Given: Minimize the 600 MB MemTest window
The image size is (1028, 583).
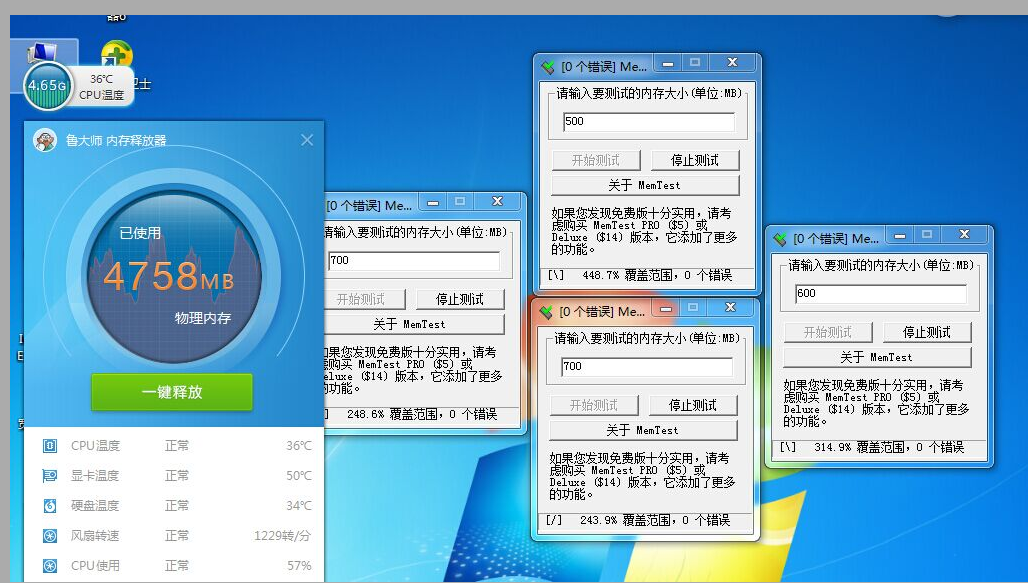Looking at the screenshot, I should [900, 235].
